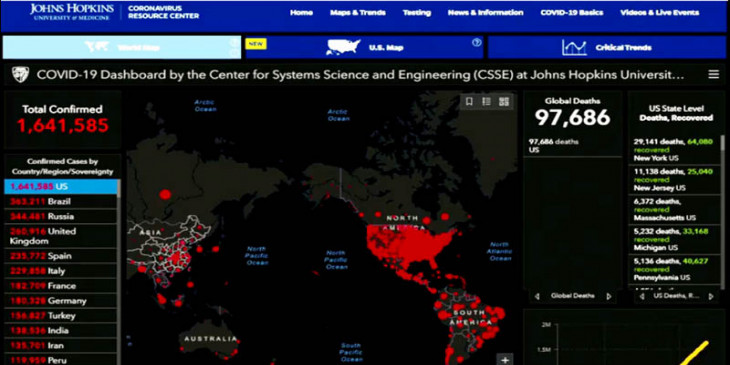Click the Critical Trends chart icon
The image size is (730, 365).
[574, 47]
